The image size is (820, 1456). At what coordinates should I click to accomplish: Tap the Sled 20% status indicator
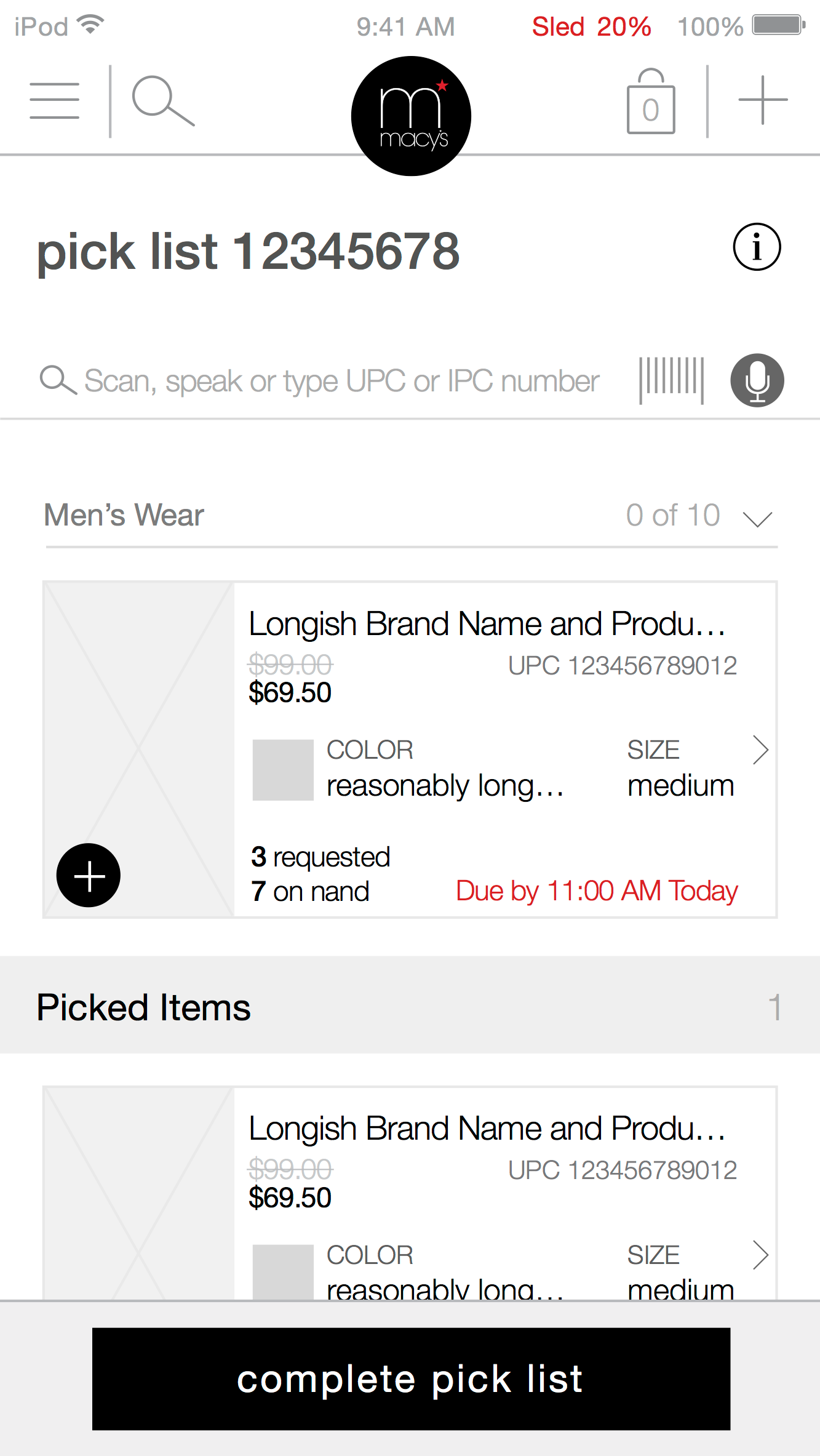[591, 27]
